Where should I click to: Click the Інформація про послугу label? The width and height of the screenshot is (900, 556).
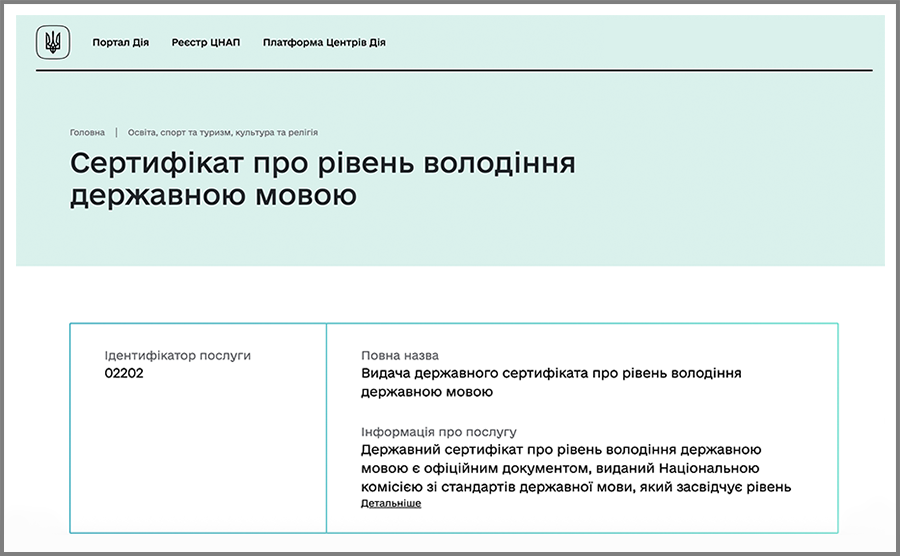439,431
